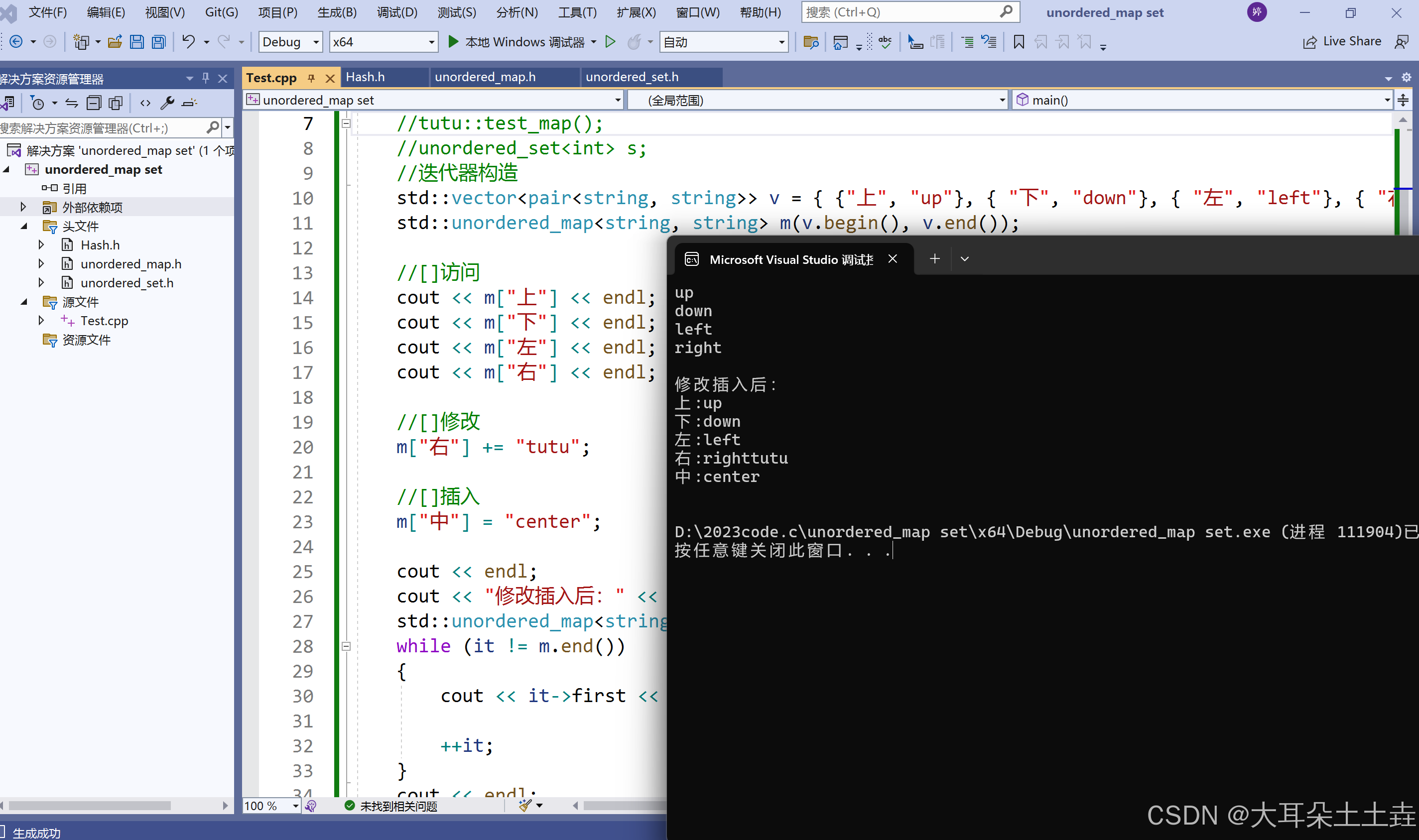
Task: Undo the last edit
Action: click(x=188, y=42)
